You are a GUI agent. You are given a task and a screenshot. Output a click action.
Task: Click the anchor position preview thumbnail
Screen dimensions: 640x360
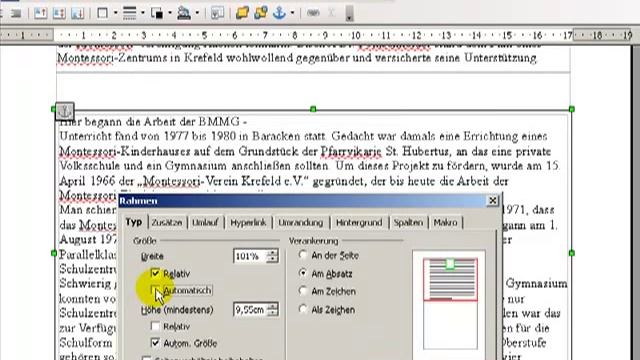point(450,303)
